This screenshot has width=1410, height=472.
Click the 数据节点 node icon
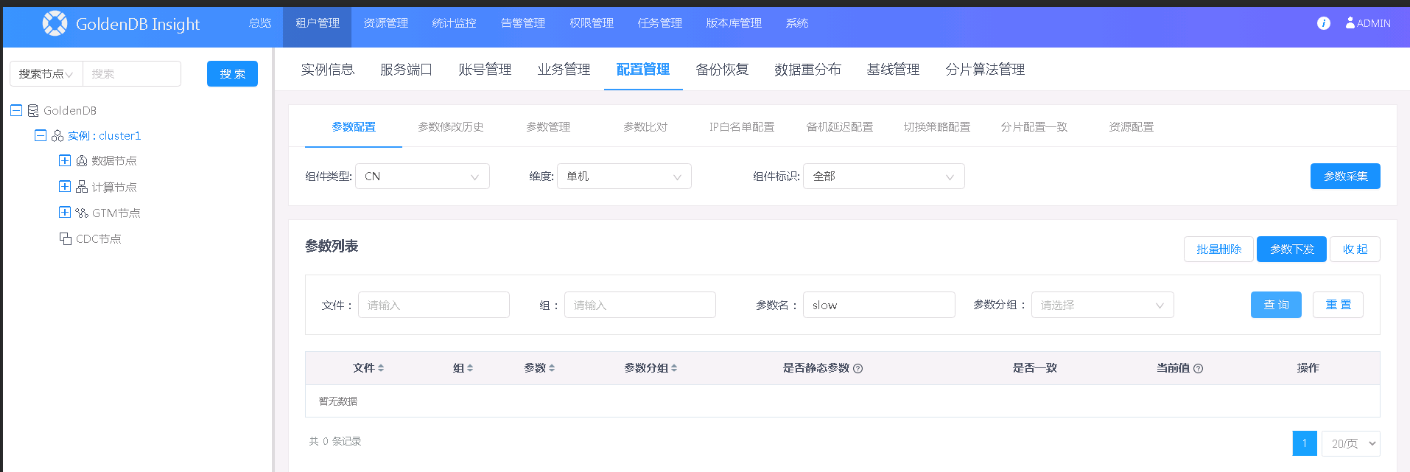coord(82,160)
